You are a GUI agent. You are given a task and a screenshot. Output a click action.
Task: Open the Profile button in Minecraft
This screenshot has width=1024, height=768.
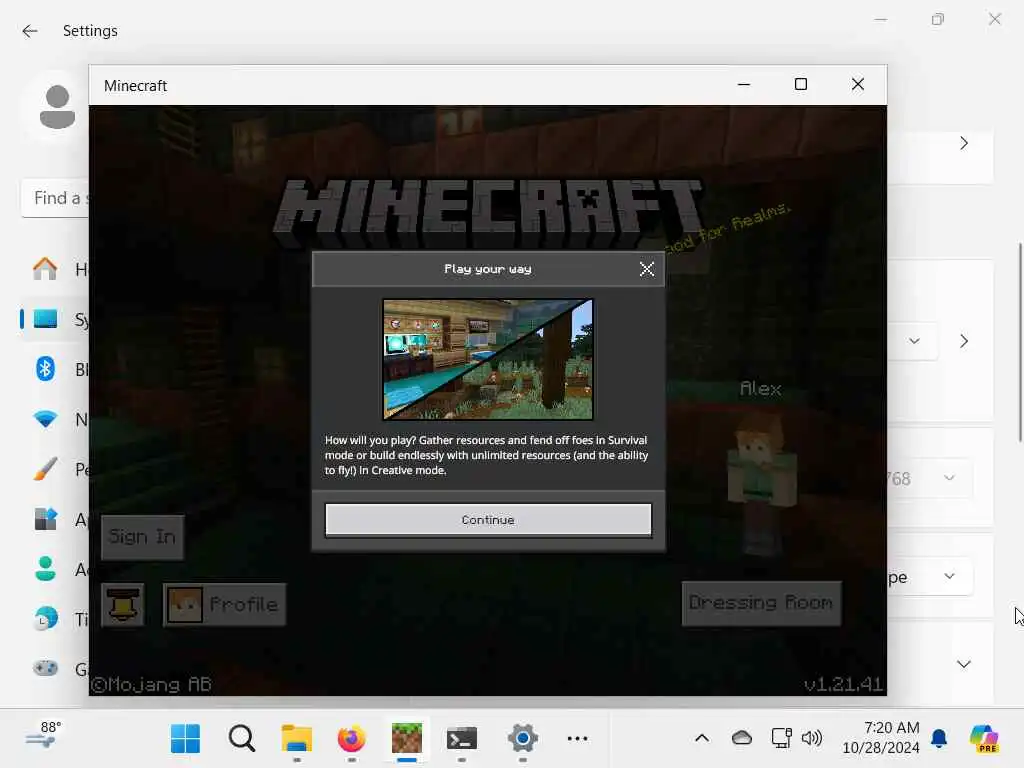224,605
